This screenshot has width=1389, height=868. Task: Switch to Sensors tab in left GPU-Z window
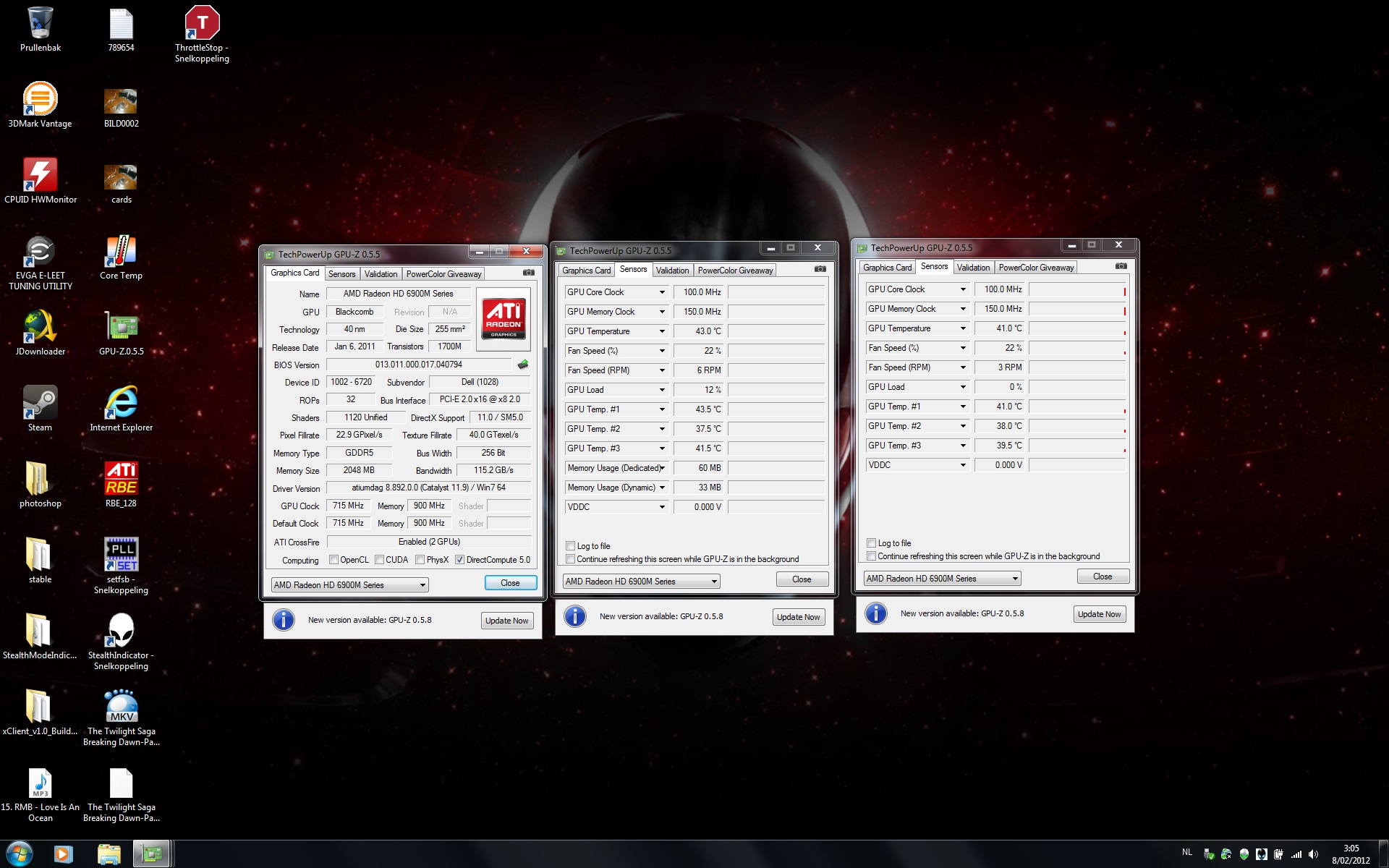coord(341,274)
